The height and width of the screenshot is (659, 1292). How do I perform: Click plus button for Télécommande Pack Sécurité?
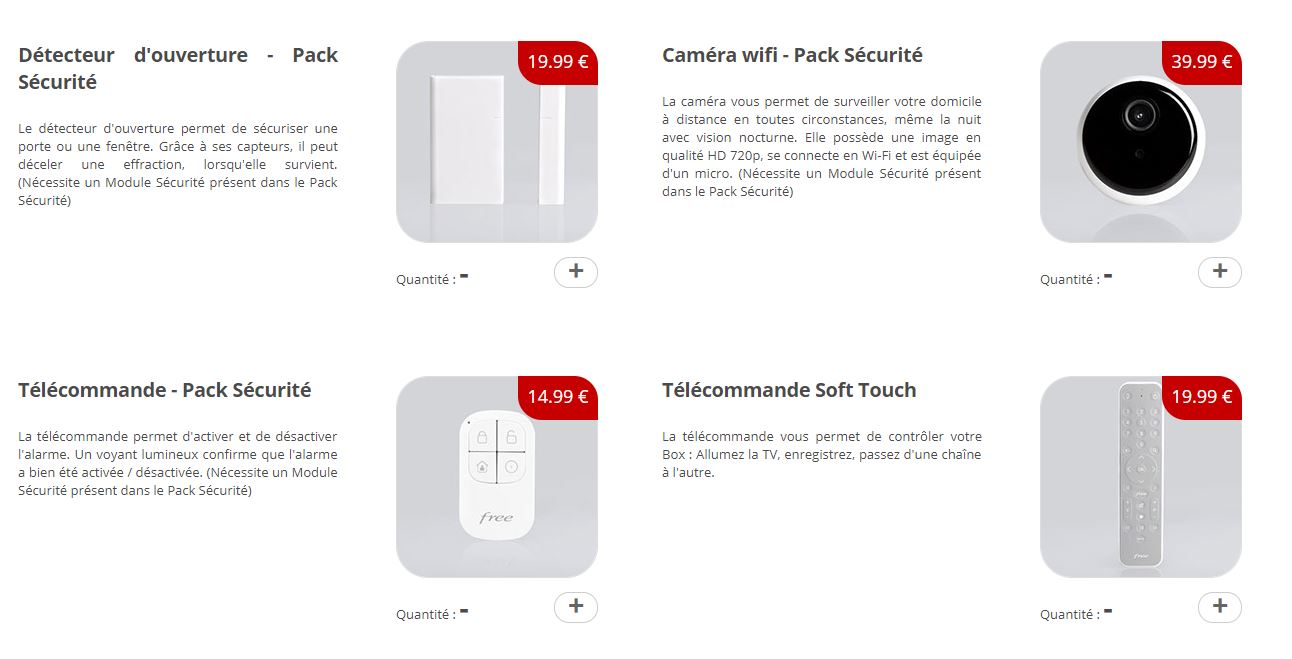tap(575, 607)
